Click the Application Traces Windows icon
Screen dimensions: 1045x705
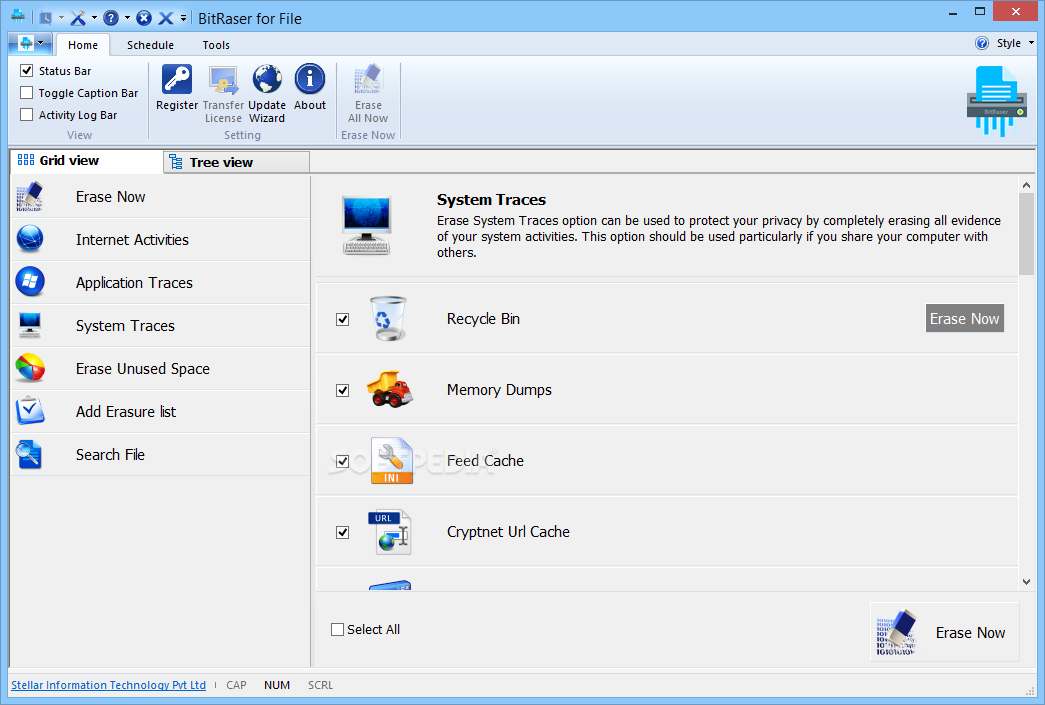tap(30, 282)
